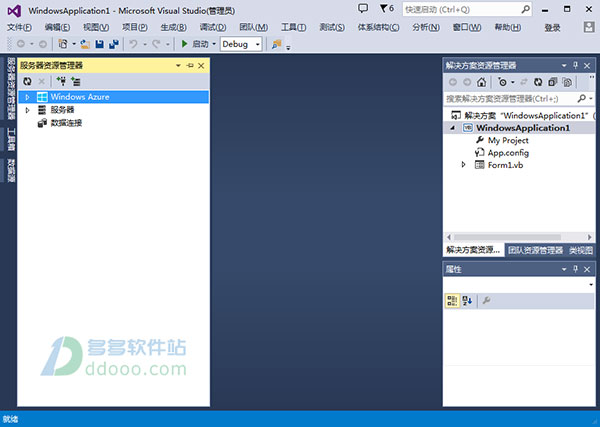Open the 调试(D) menu
The height and width of the screenshot is (427, 600).
213,27
